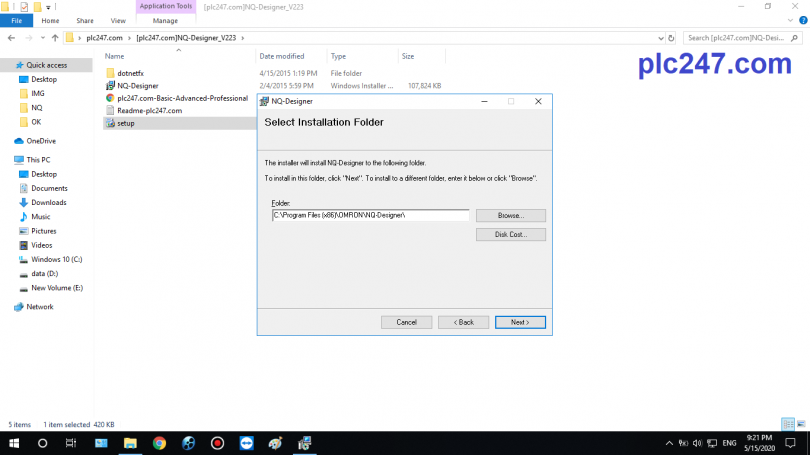Click the installation Folder path field
Image resolution: width=810 pixels, height=455 pixels.
pos(370,215)
